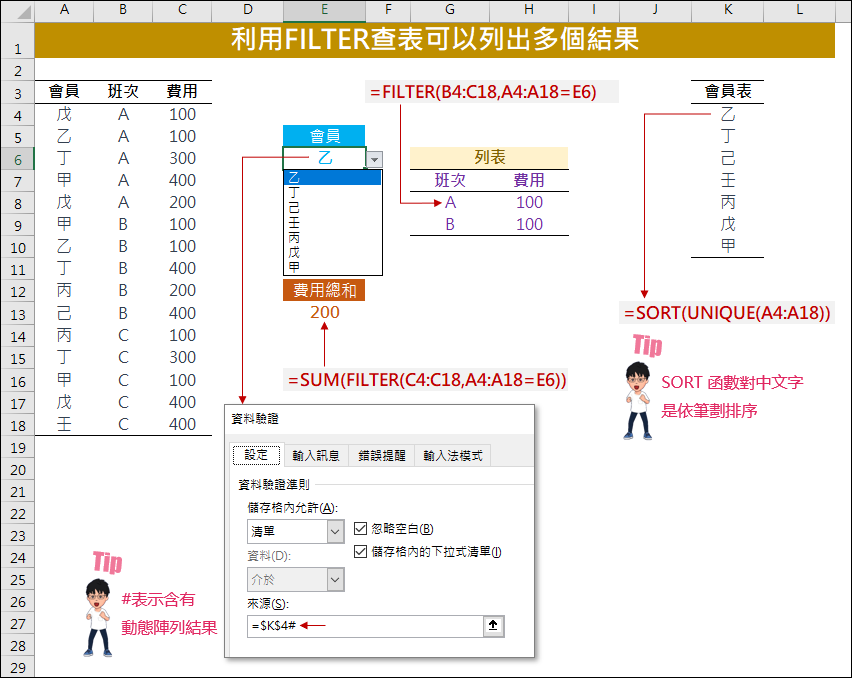Click the purple 費用 header in 列表
This screenshot has width=852, height=678.
[529, 180]
